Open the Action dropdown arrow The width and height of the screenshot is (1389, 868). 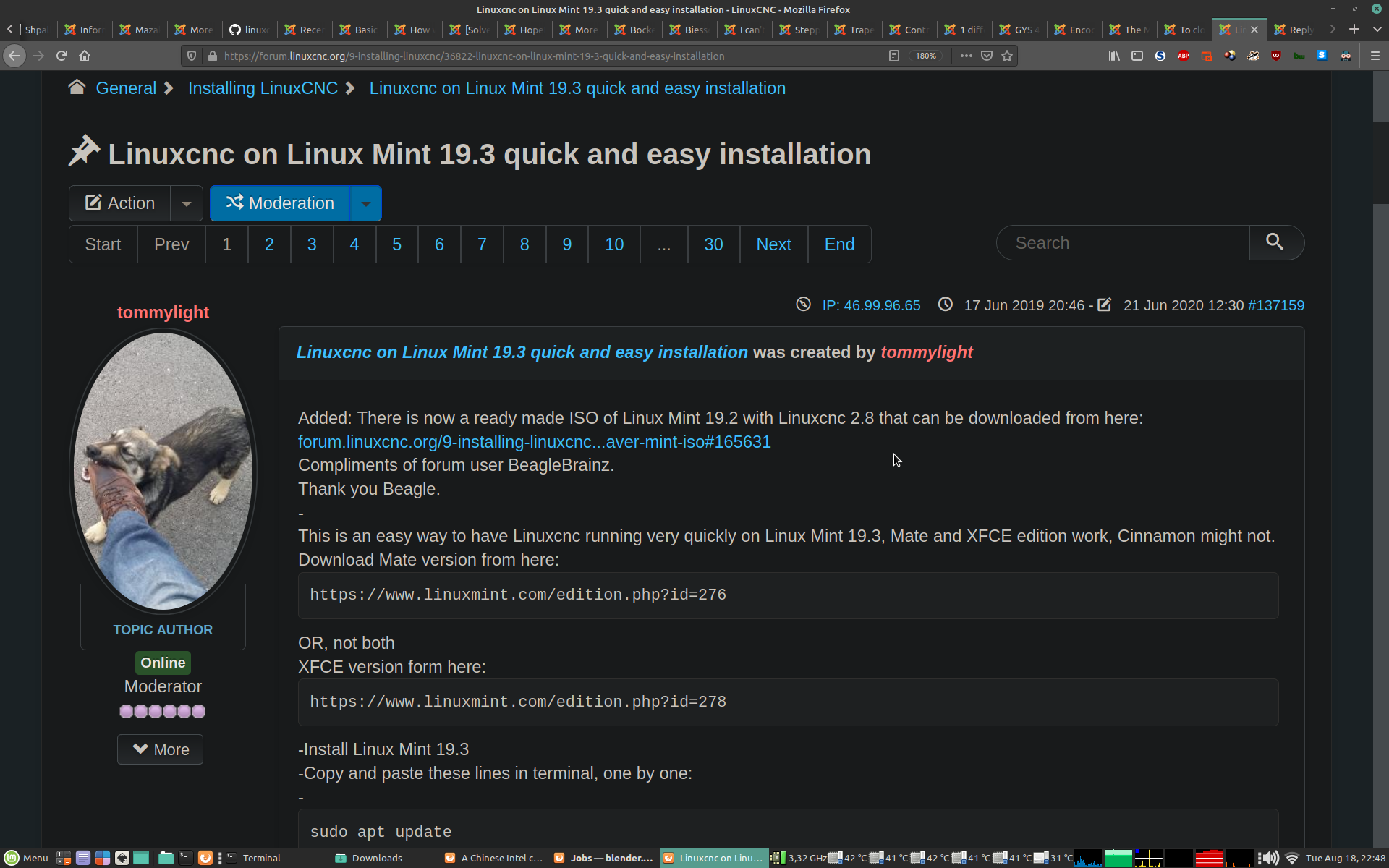pos(187,203)
